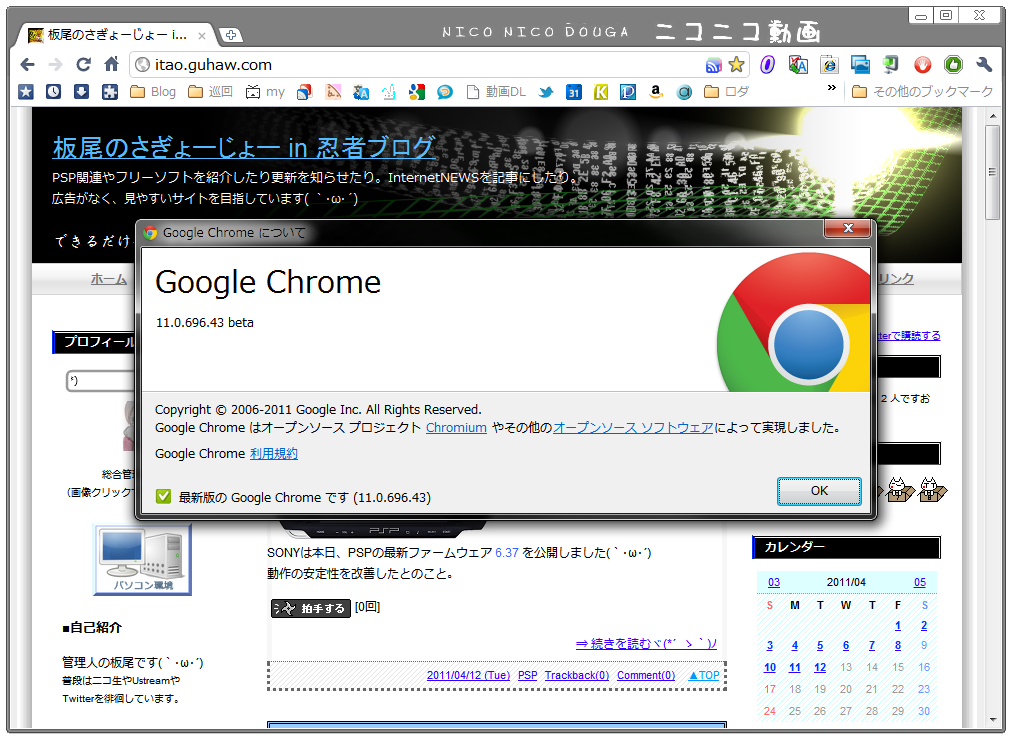Open the downloads arrow bookmark icon

(x=81, y=92)
